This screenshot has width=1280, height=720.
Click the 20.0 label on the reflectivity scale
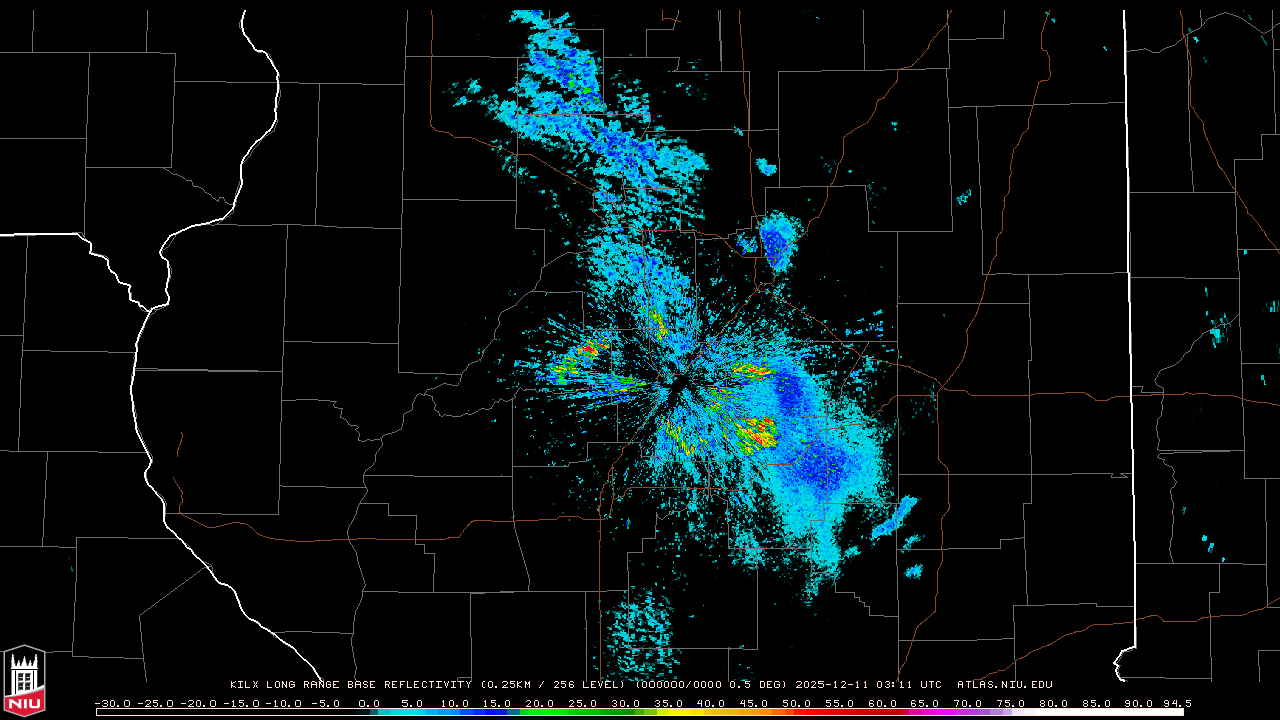(x=539, y=703)
